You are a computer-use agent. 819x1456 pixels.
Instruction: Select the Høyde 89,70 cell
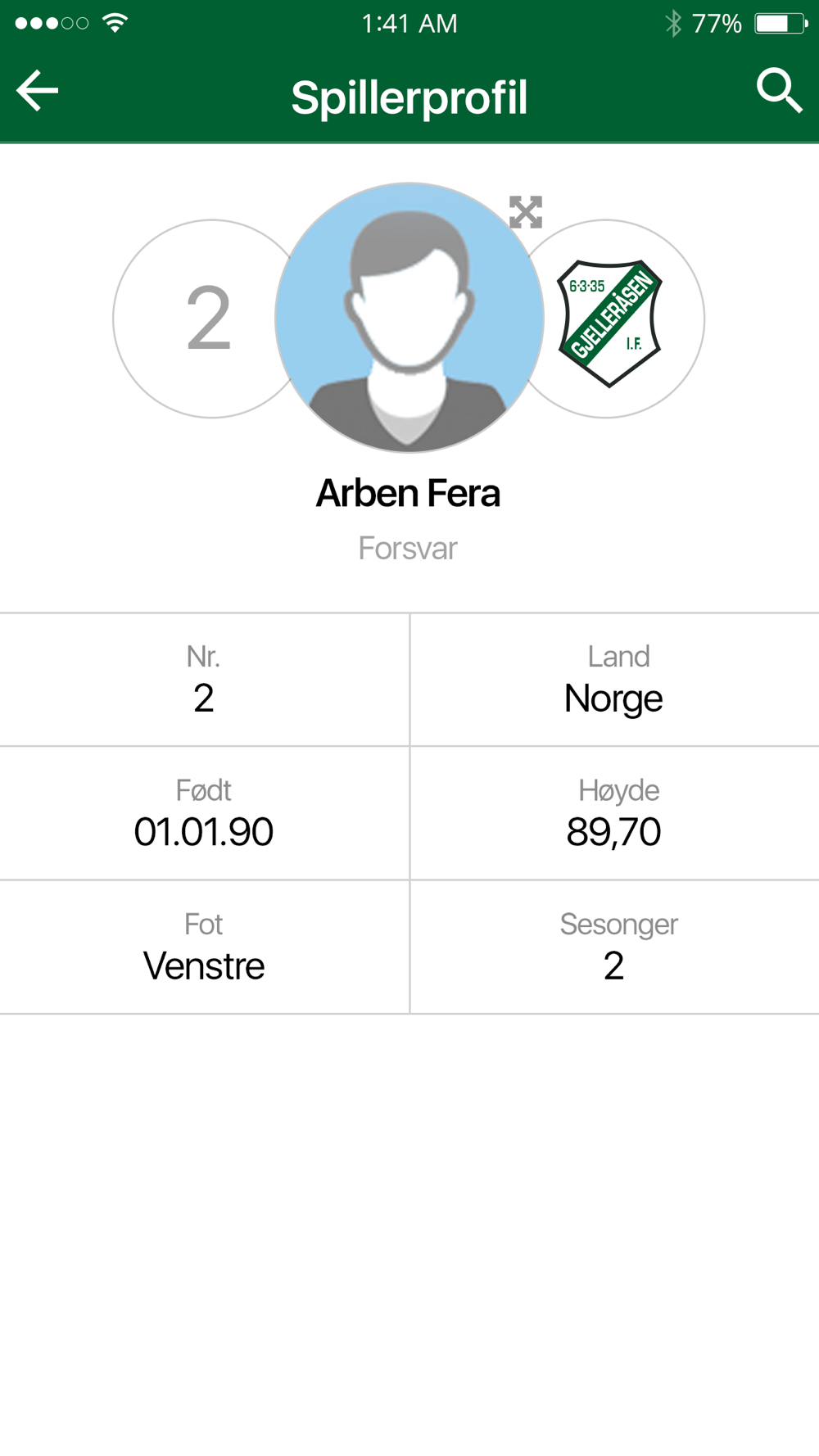614,813
